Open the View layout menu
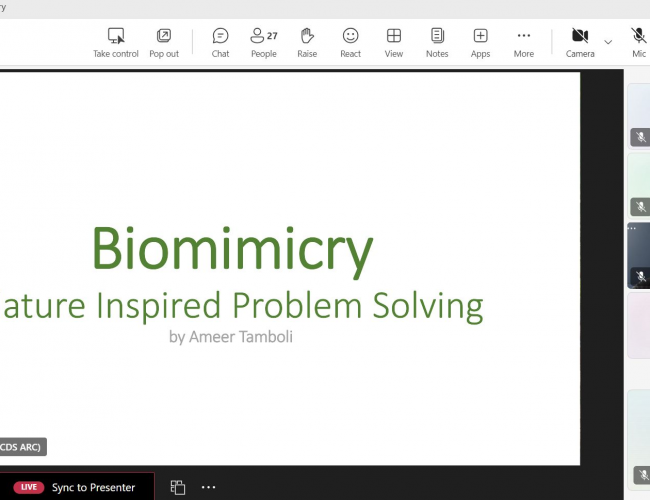Screen dimensions: 650x500 tap(394, 42)
